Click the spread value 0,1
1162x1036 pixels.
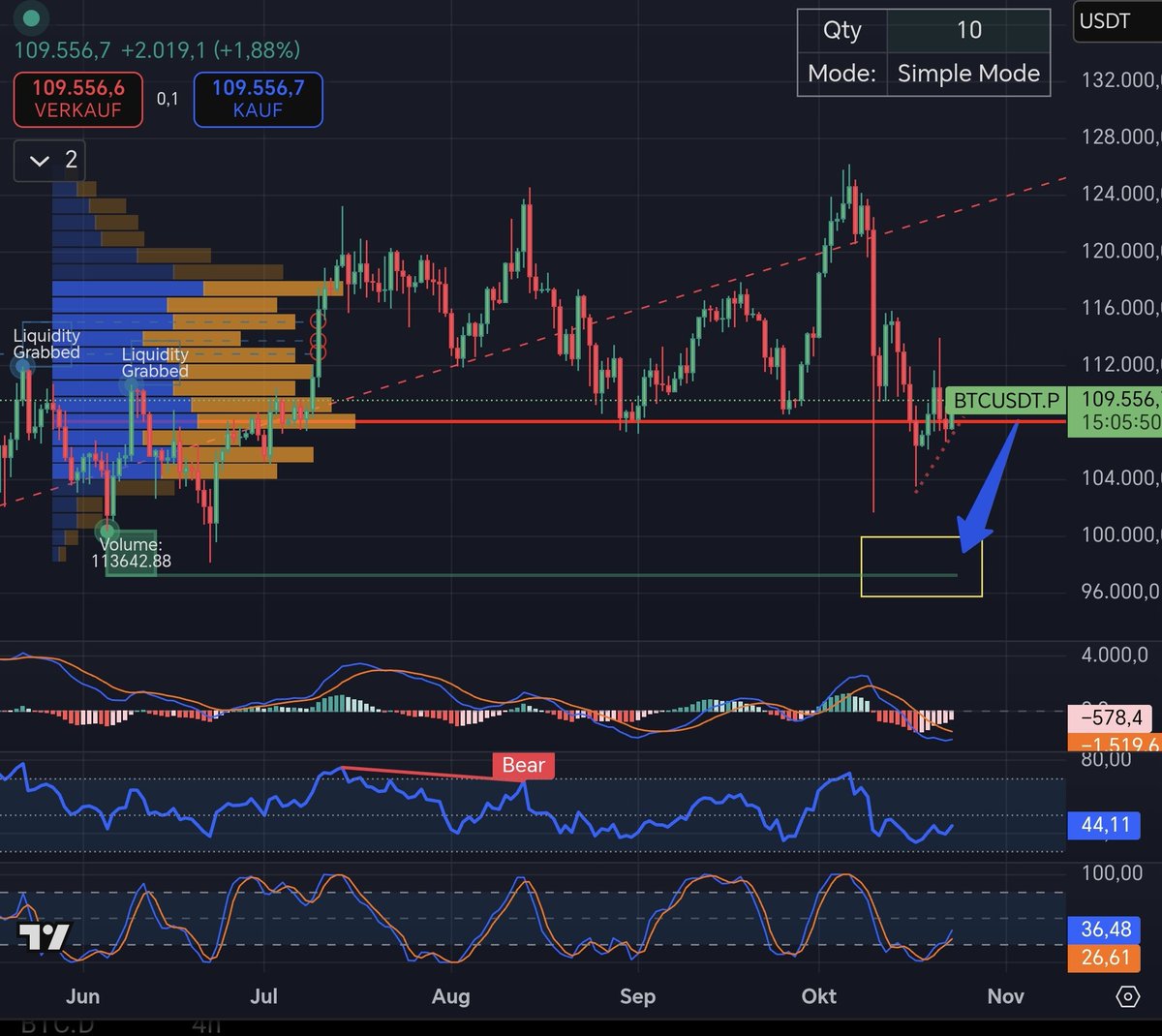click(x=168, y=99)
